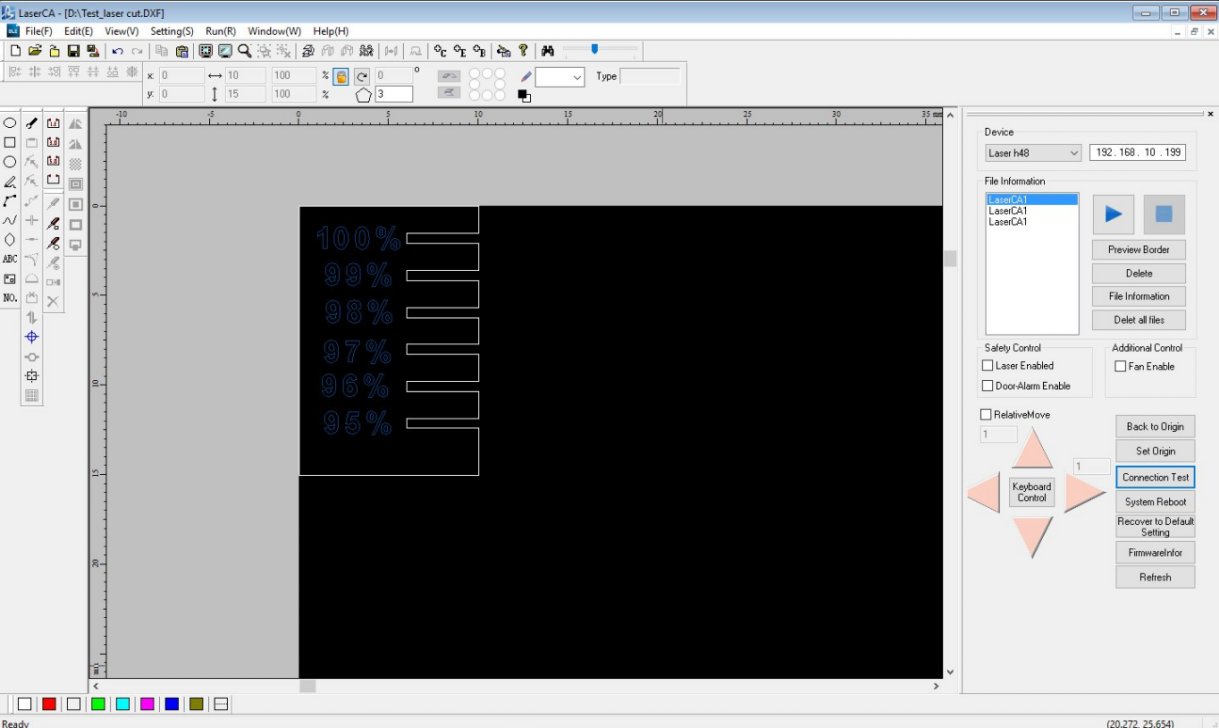This screenshot has width=1219, height=728.
Task: Open the View(V) menu
Action: 121,31
